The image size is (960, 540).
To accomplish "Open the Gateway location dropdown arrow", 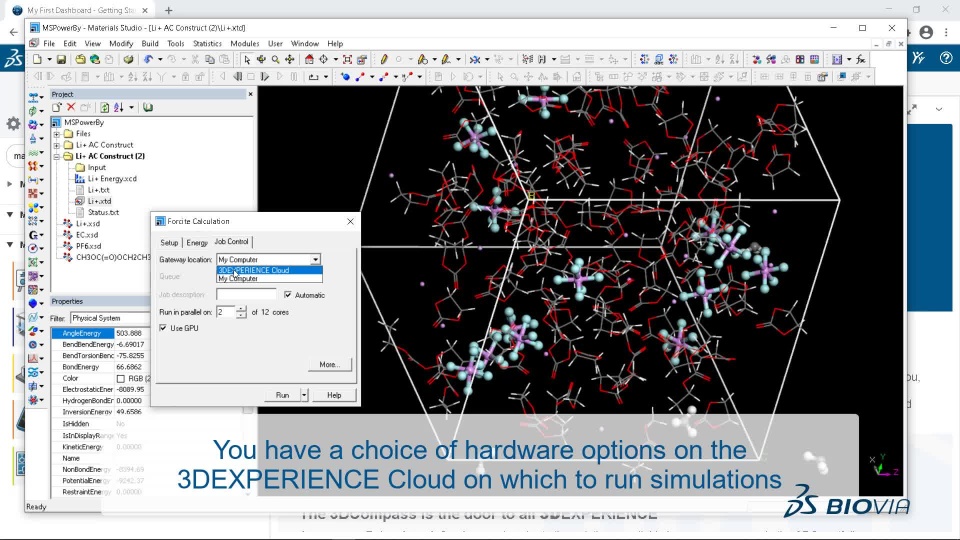I will [315, 260].
